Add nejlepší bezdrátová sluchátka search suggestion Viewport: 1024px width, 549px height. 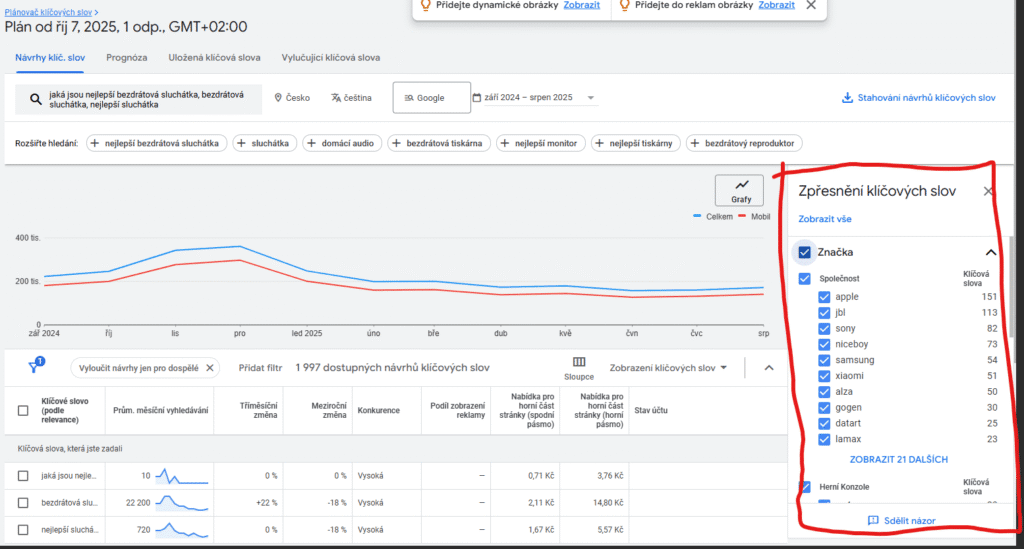[x=156, y=144]
